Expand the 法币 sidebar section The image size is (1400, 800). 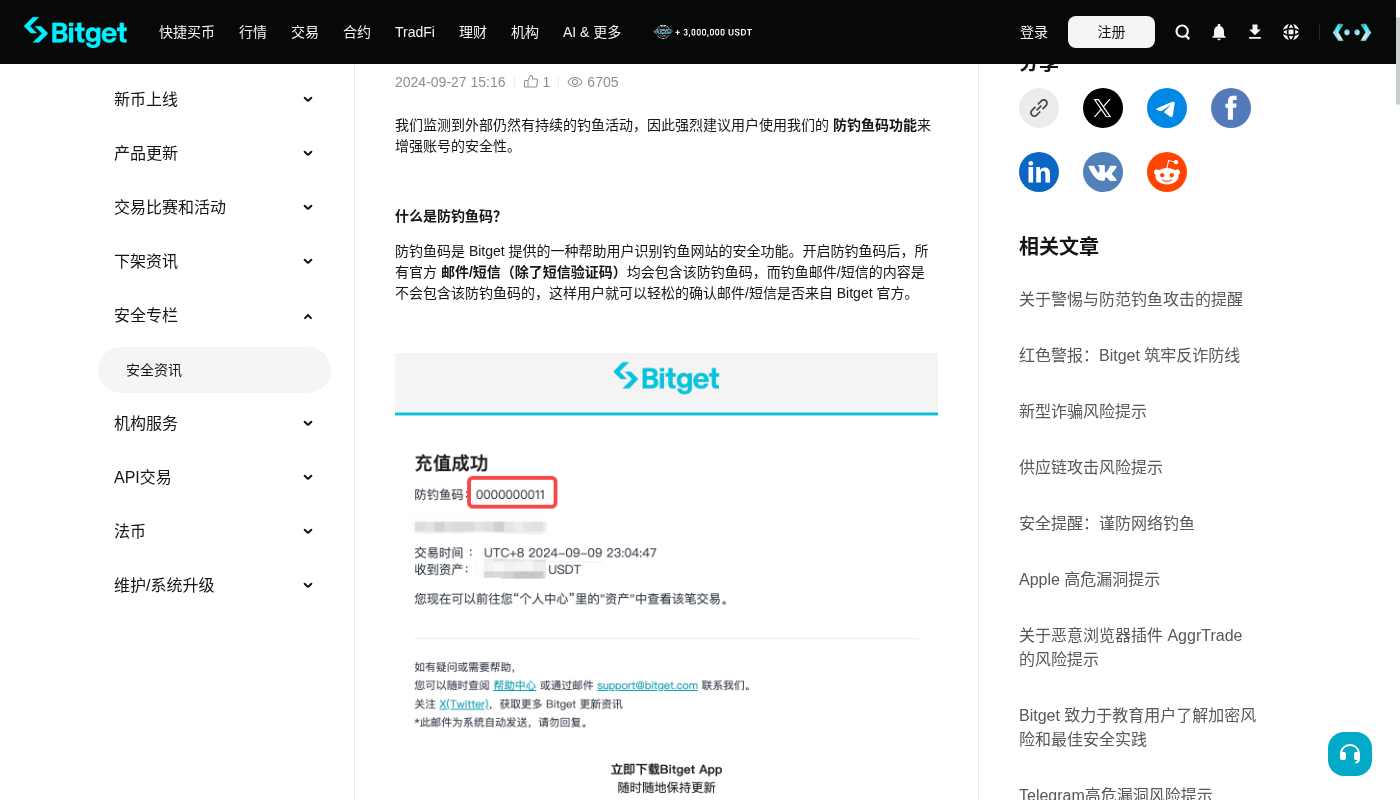pos(214,531)
